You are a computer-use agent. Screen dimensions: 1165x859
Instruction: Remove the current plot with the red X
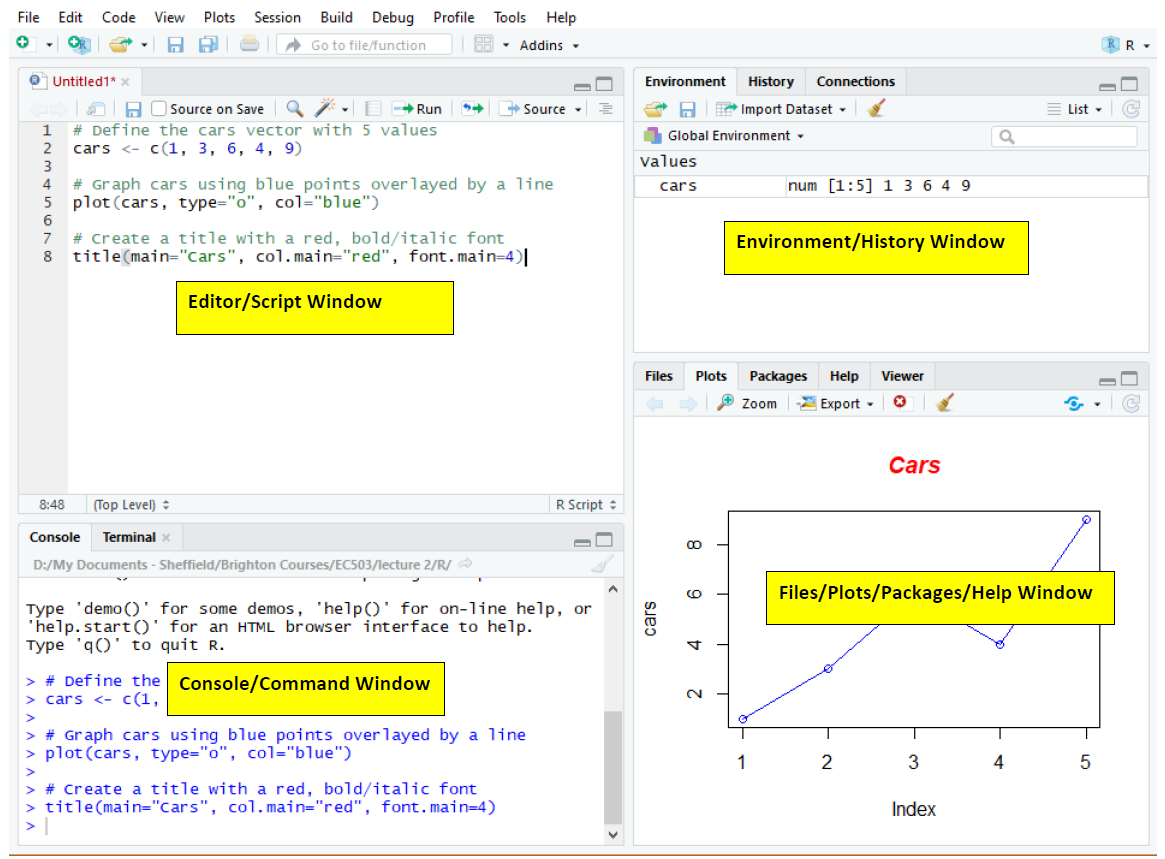(898, 403)
